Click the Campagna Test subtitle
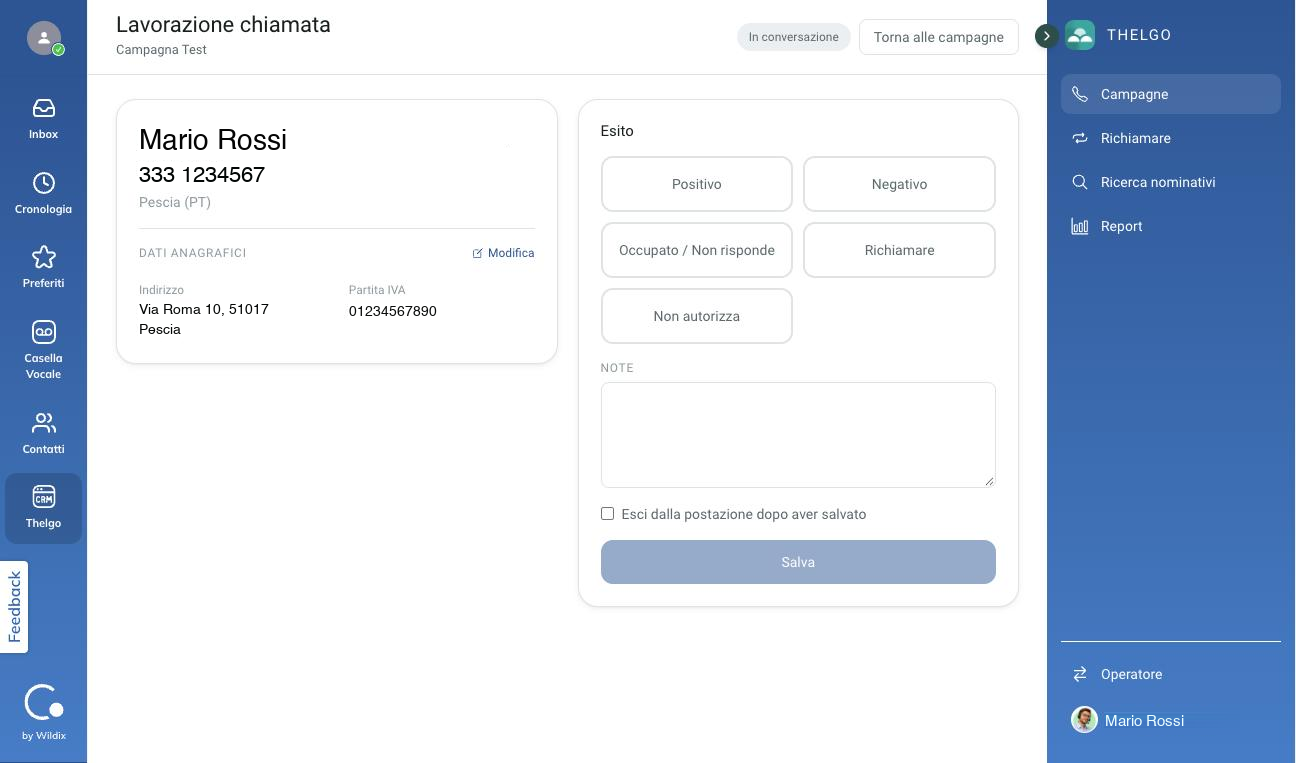Viewport: 1296px width, 763px height. pyautogui.click(x=161, y=49)
